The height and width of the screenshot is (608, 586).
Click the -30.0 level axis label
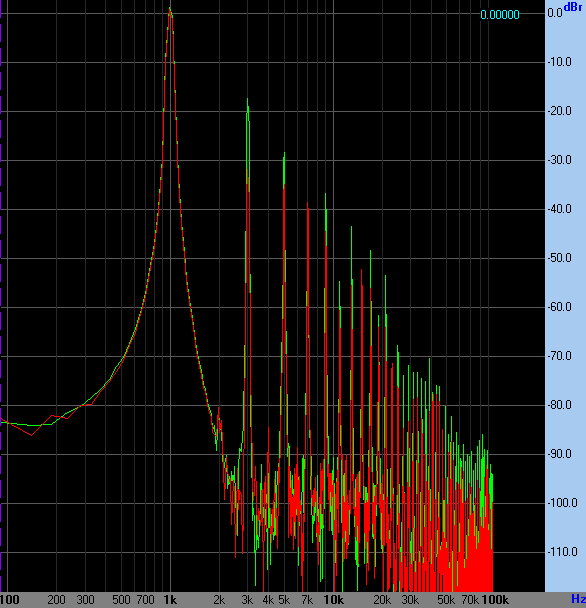click(559, 160)
